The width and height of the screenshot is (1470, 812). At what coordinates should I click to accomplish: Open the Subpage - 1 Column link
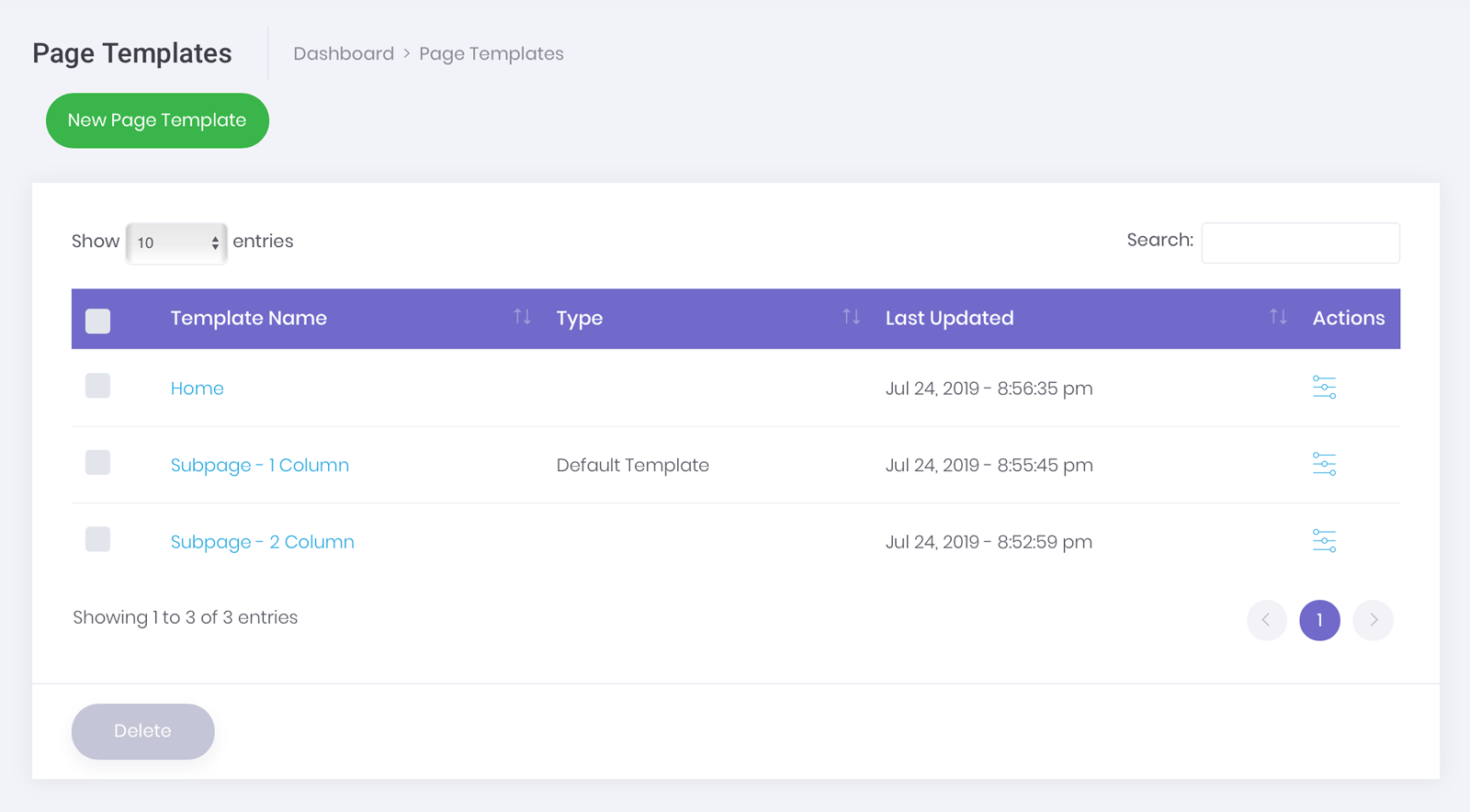click(x=260, y=466)
